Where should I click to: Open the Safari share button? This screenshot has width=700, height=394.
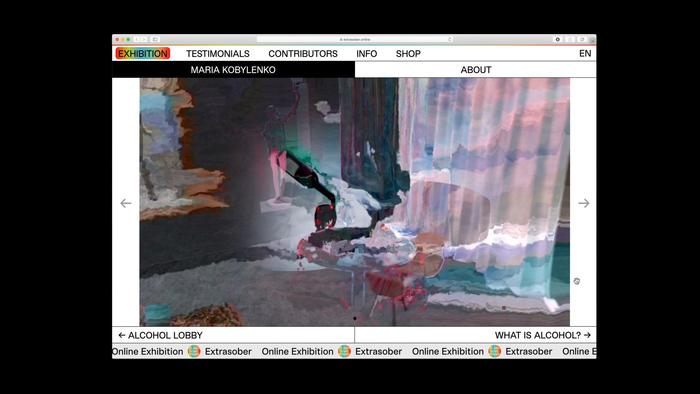(570, 39)
